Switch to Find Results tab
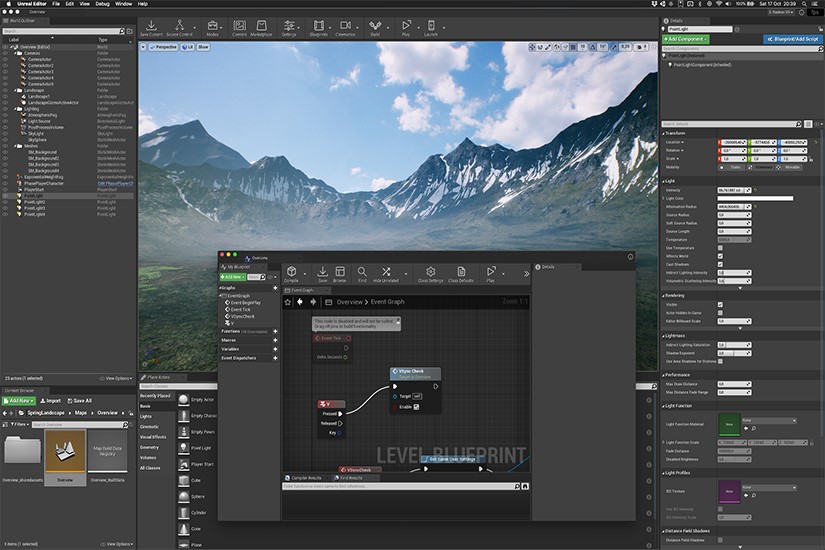Image resolution: width=825 pixels, height=550 pixels. pyautogui.click(x=349, y=478)
